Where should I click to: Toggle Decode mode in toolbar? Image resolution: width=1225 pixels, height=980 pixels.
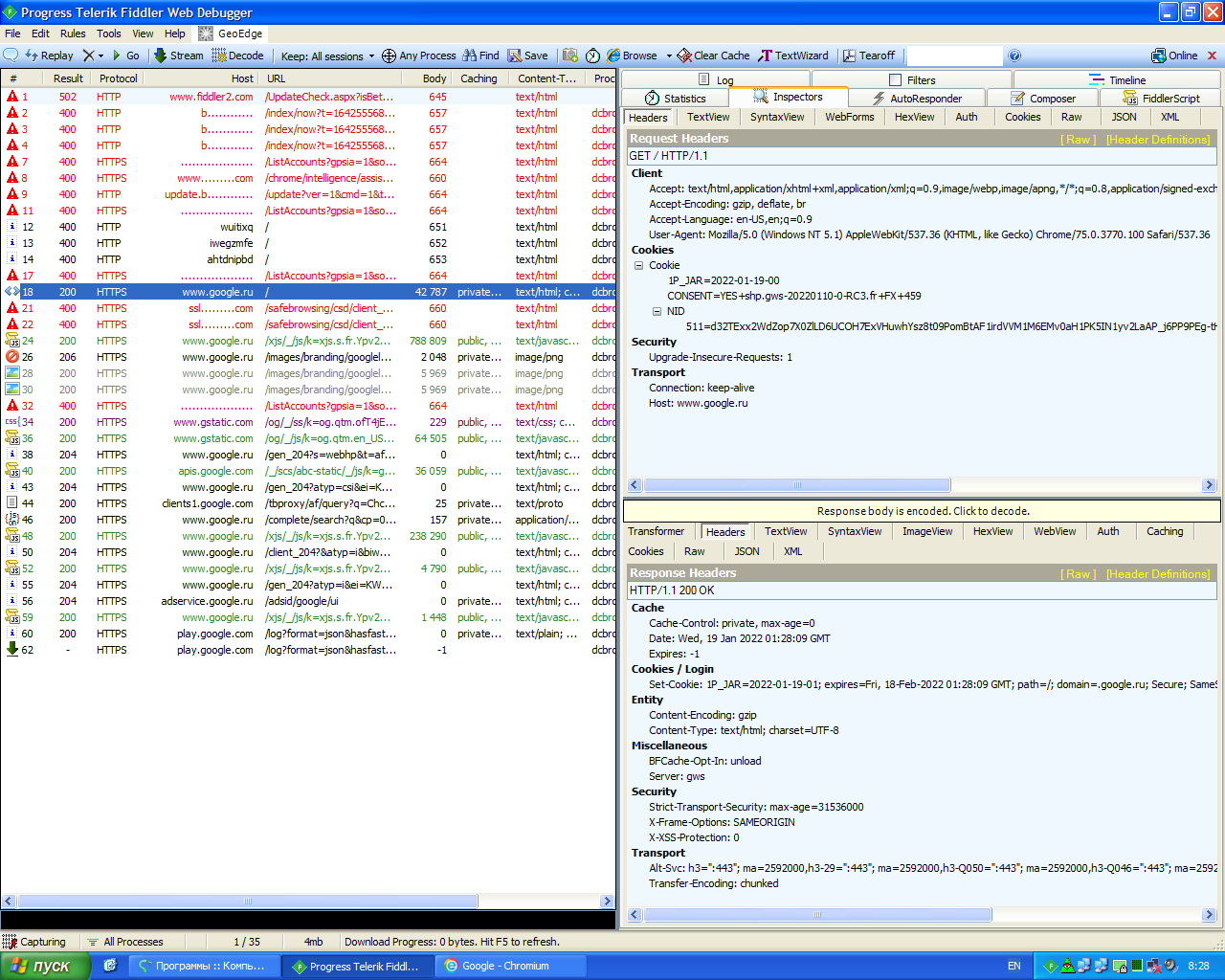[x=238, y=56]
